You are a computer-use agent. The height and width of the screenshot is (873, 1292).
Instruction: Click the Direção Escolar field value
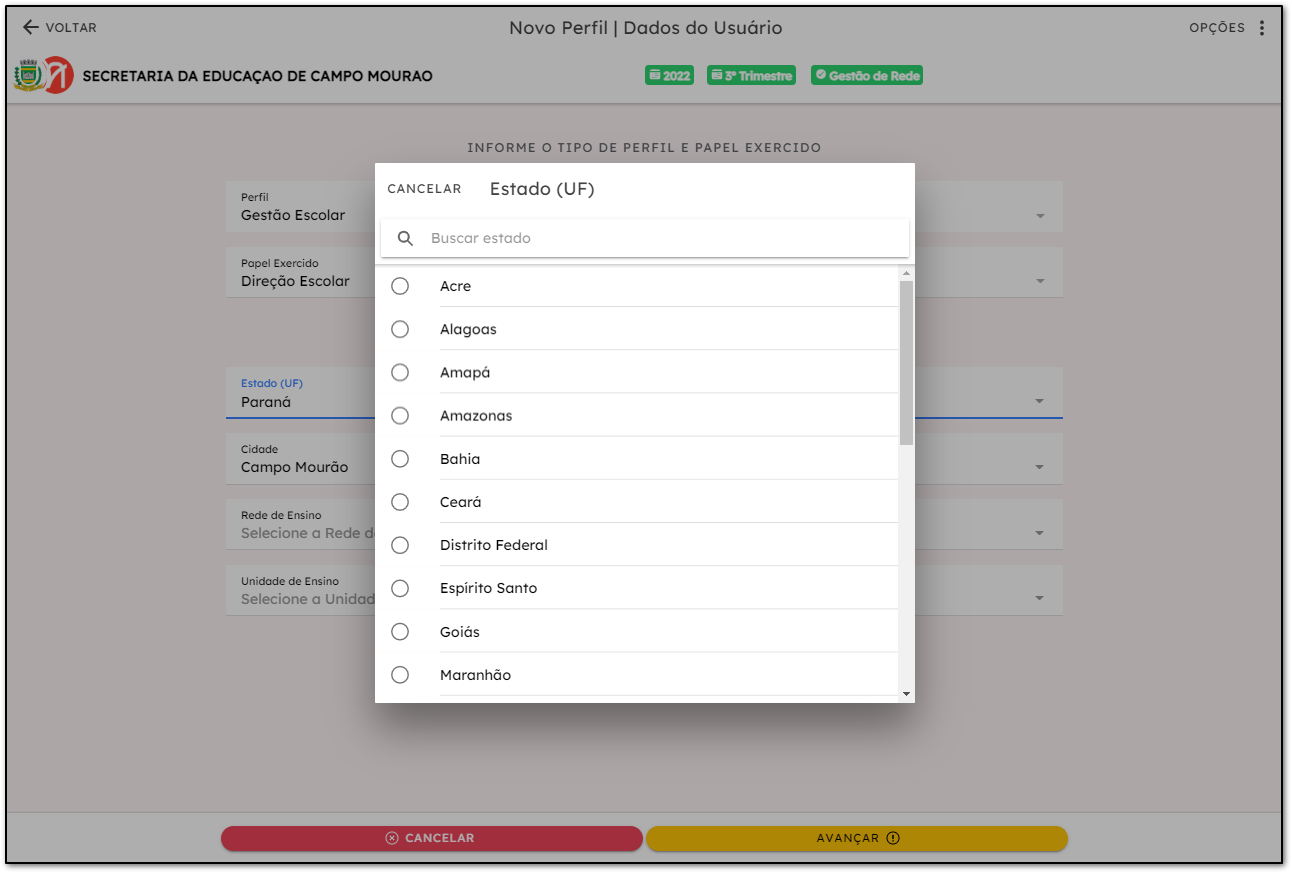[295, 281]
